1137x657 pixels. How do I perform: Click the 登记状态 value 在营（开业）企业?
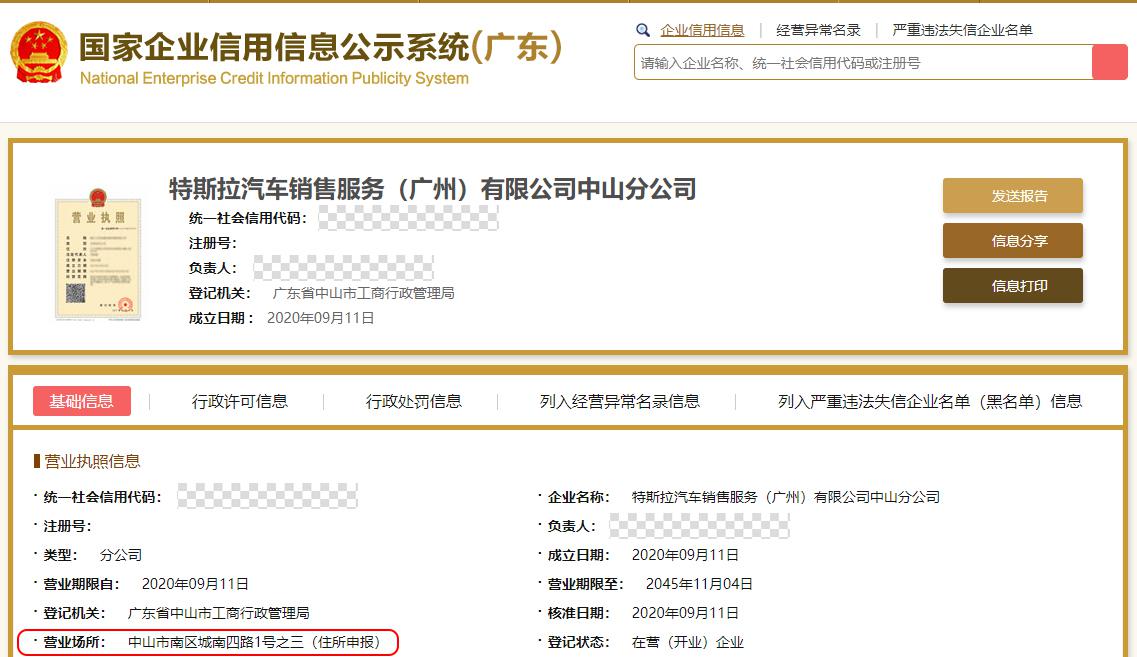click(x=687, y=642)
